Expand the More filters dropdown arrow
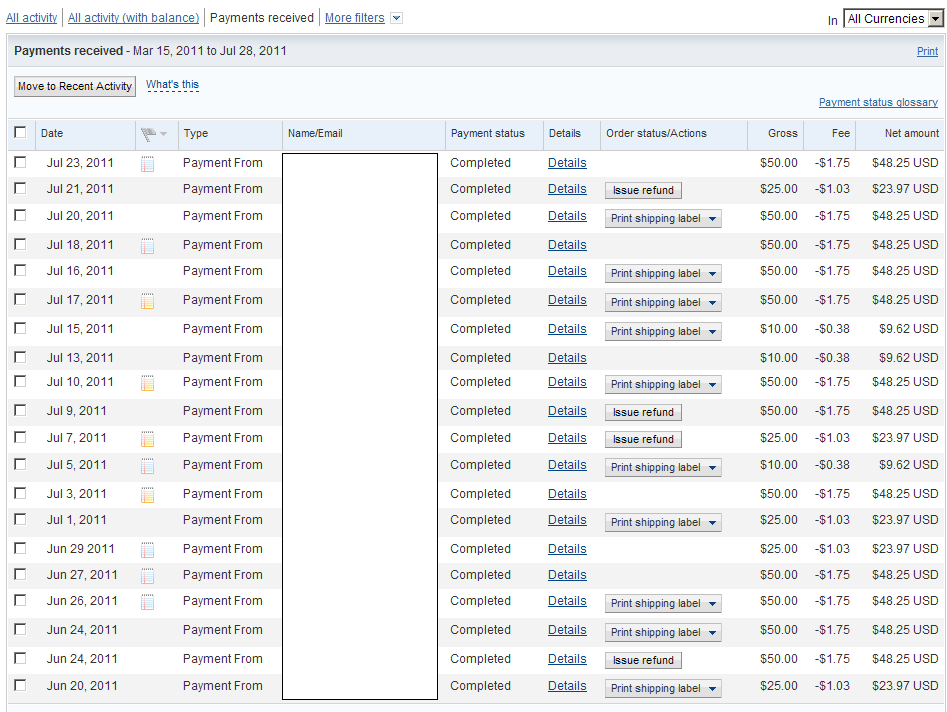 point(396,18)
